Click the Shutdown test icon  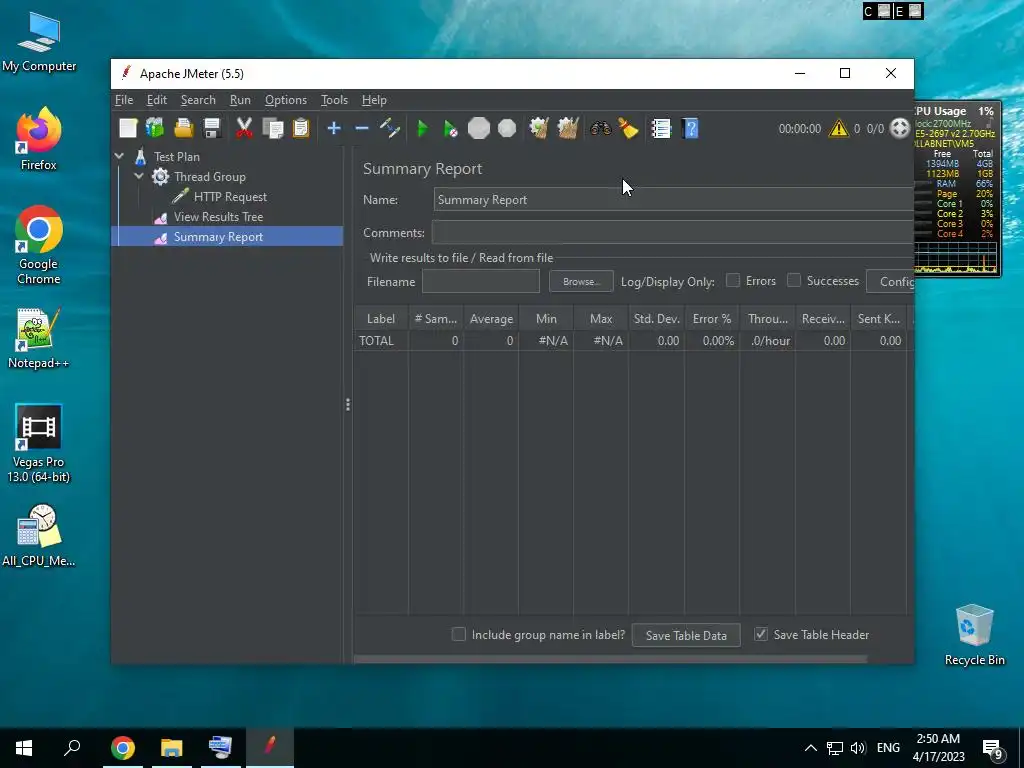click(507, 128)
